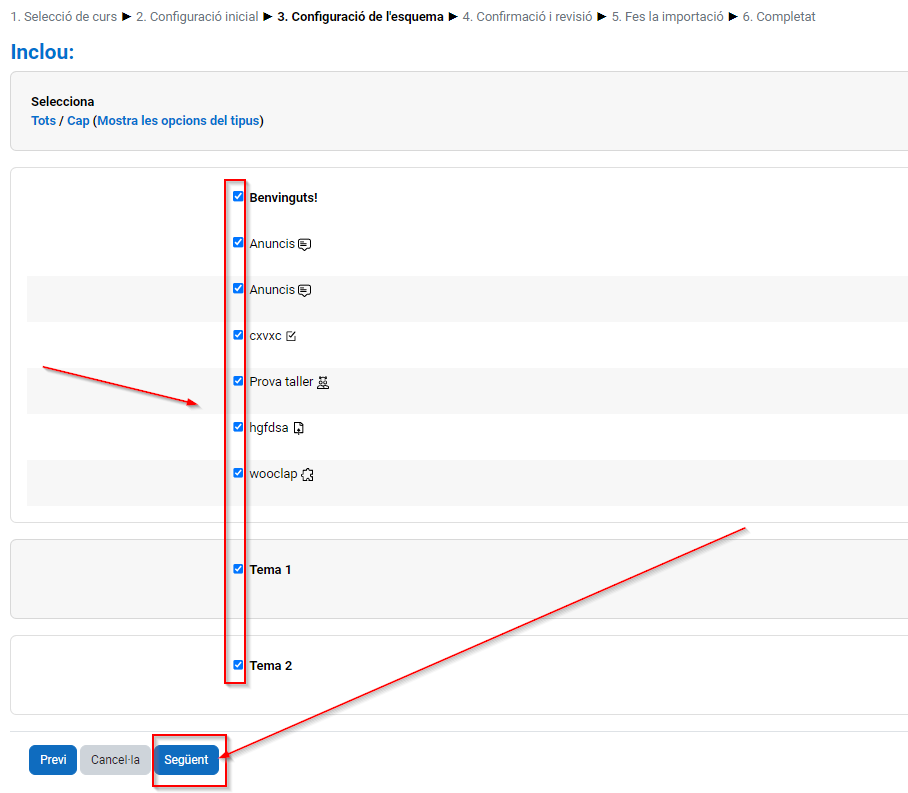Toggle the first Anuncis checkbox

(x=238, y=243)
